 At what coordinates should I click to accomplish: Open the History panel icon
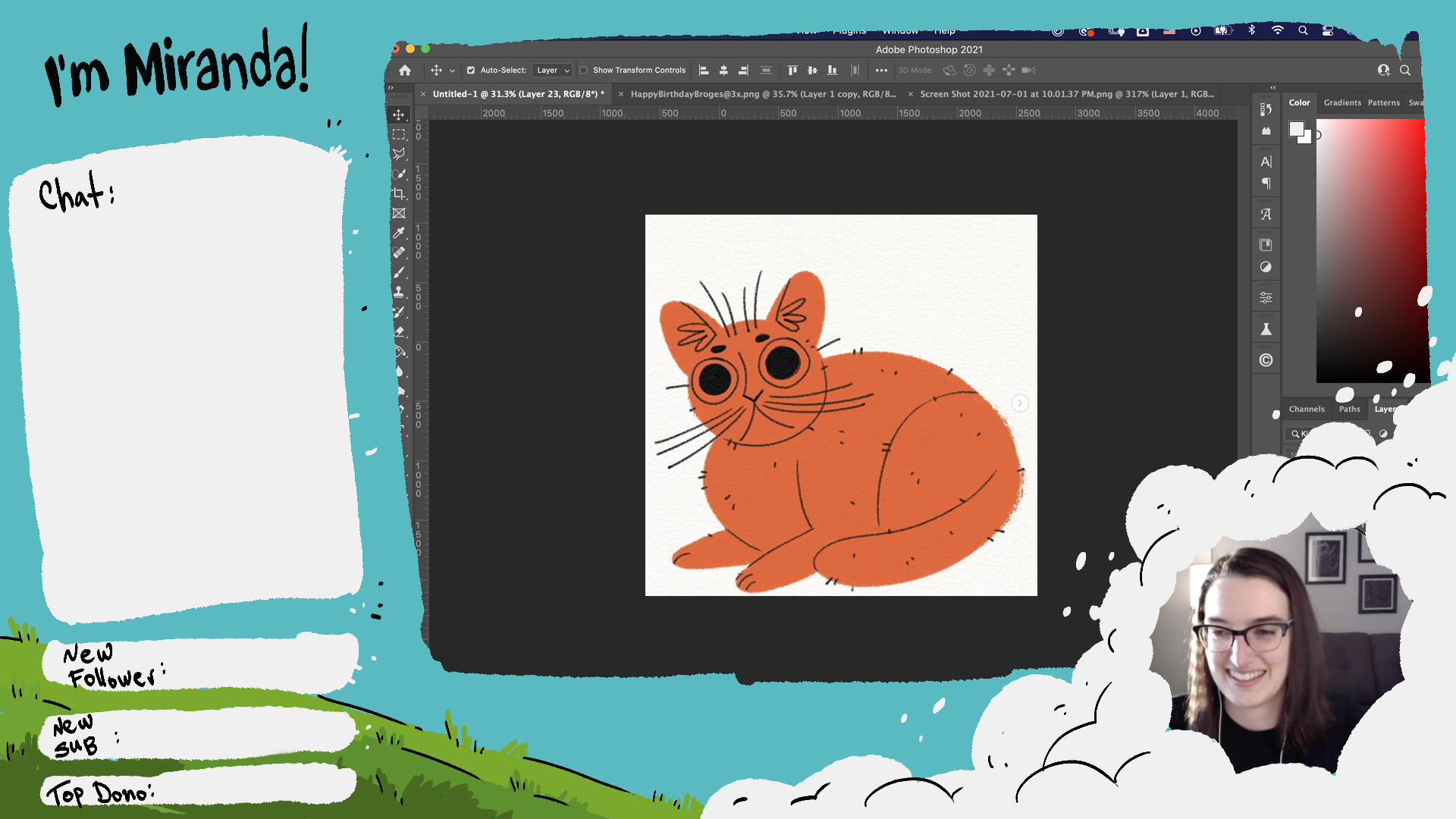[1266, 109]
